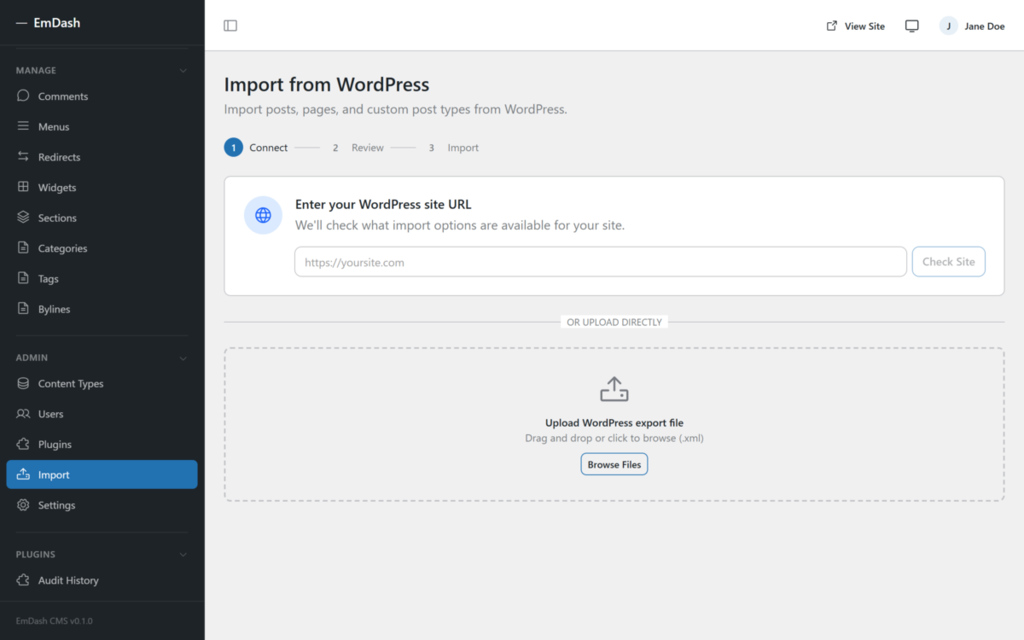
Task: Click the Settings gear icon
Action: [x=23, y=504]
